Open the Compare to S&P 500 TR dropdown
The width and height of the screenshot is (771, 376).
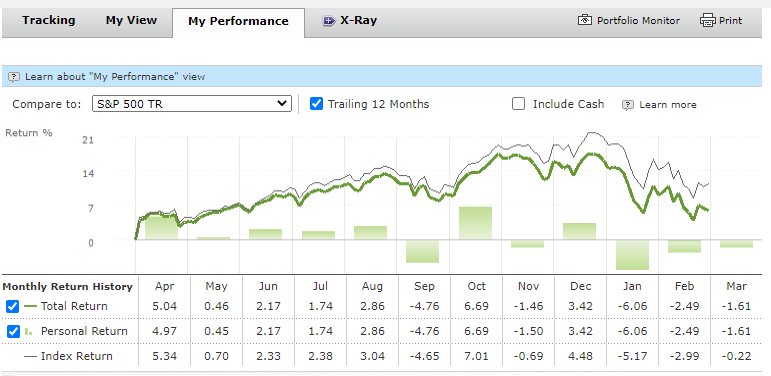192,104
